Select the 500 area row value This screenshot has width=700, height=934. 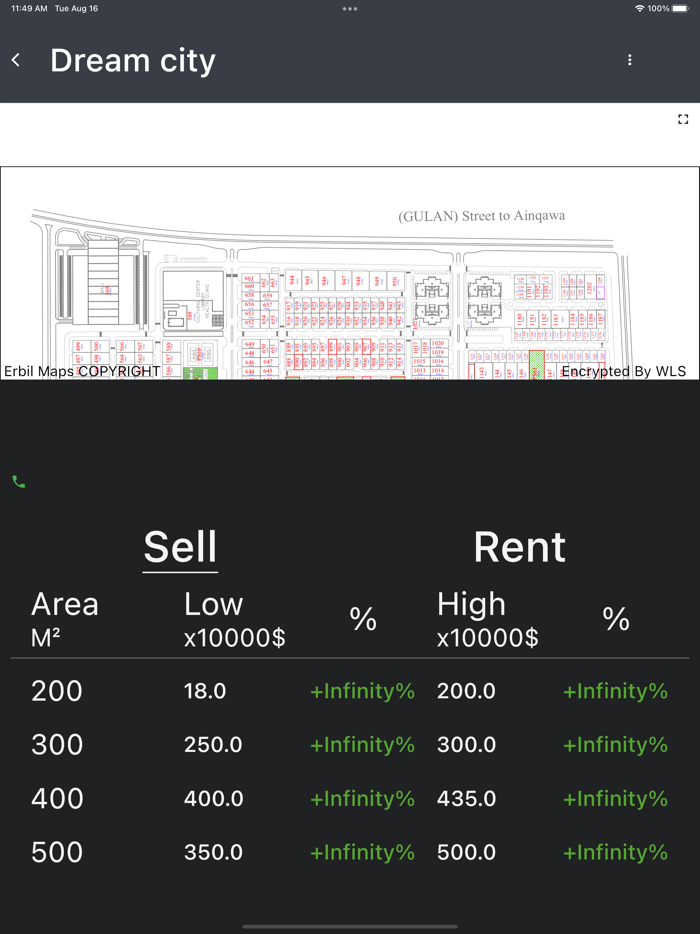click(57, 852)
